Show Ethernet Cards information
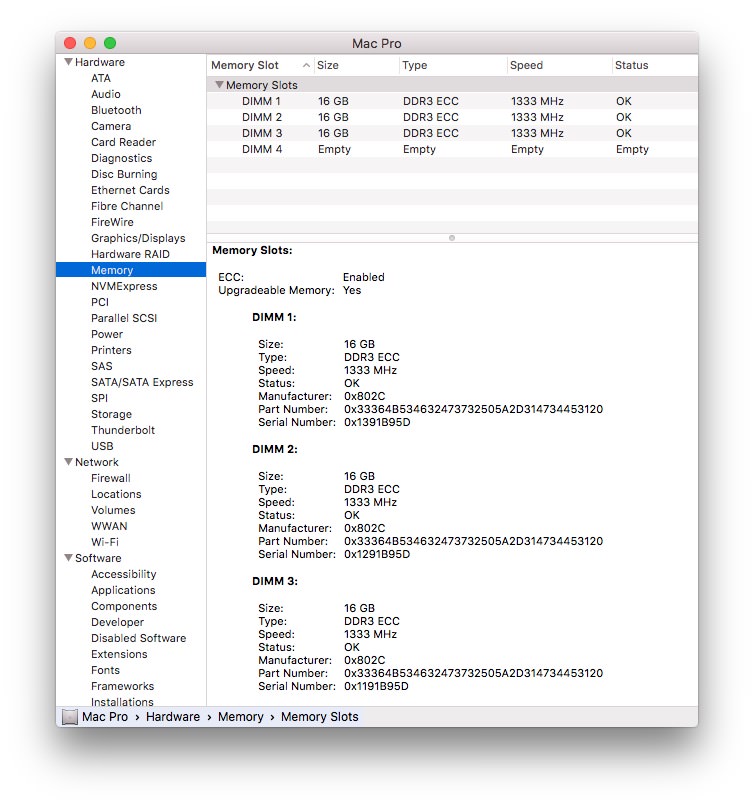754x807 pixels. 130,190
